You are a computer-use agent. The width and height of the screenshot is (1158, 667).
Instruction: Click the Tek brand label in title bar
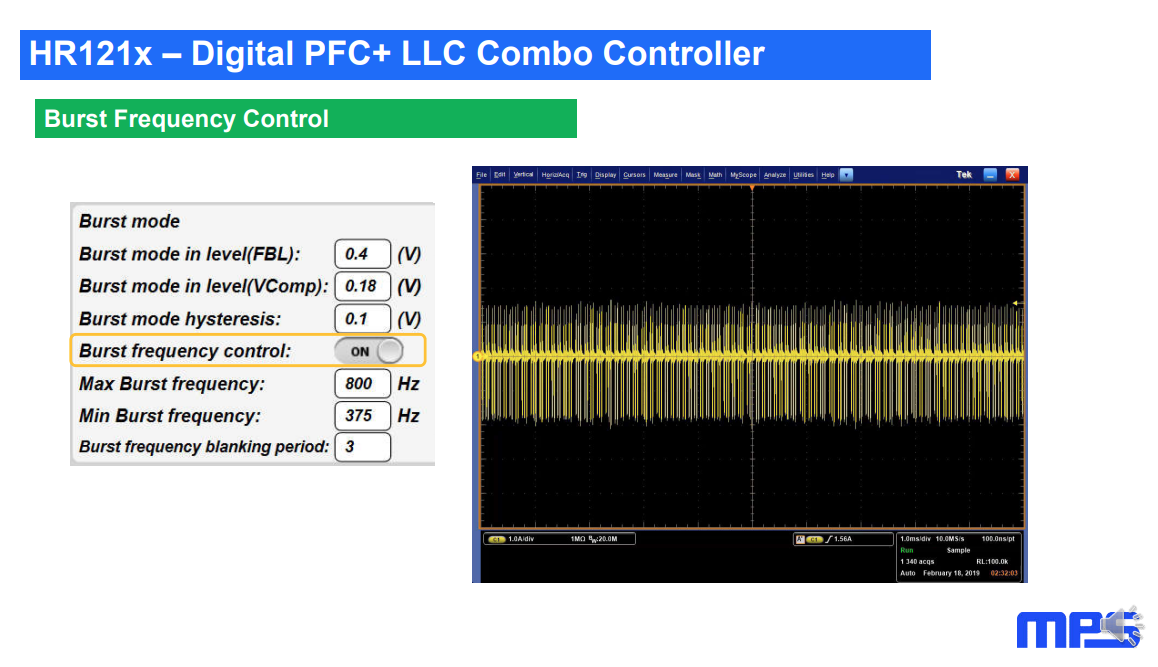(x=964, y=175)
